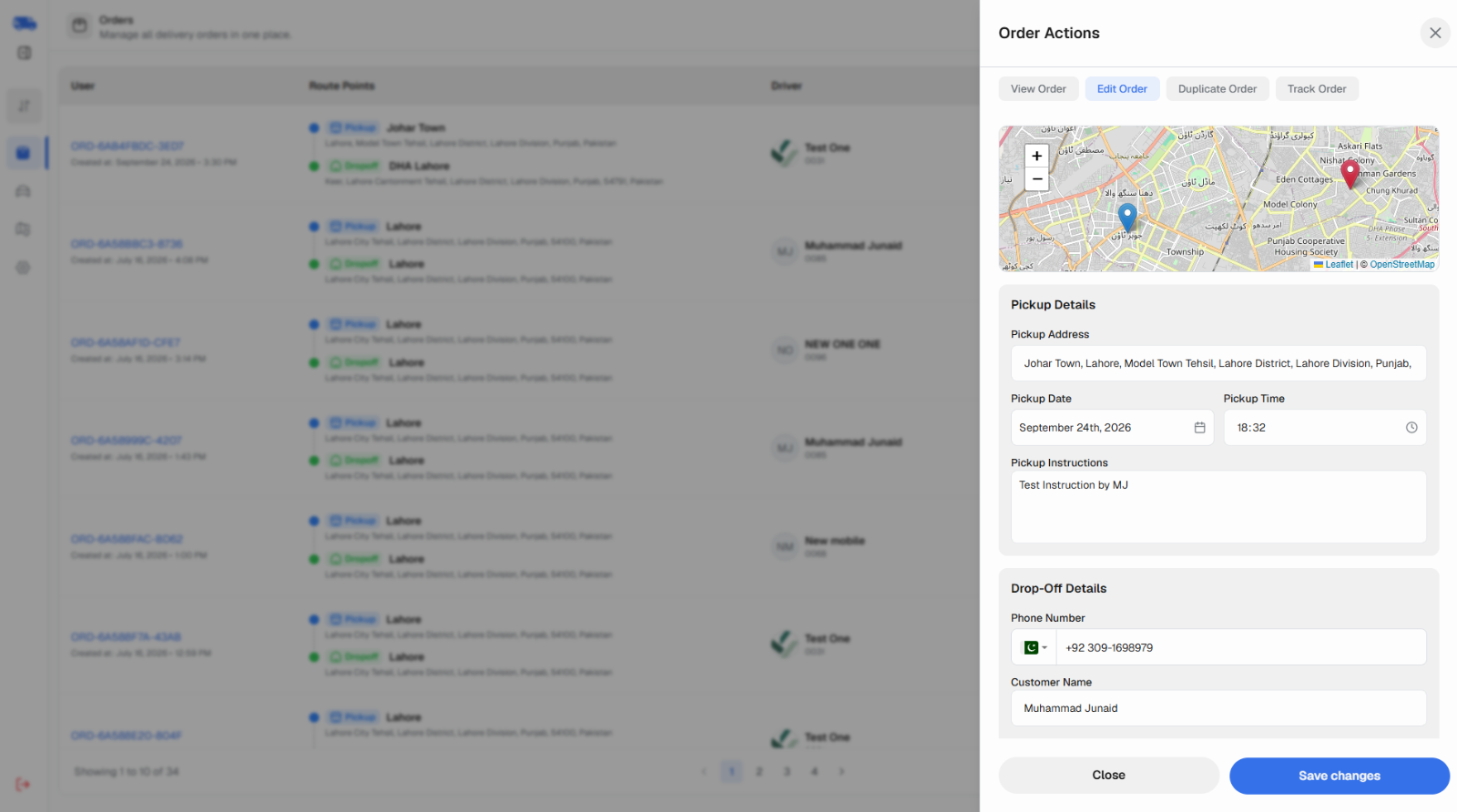
Task: Click the phone number input field
Action: [1242, 647]
